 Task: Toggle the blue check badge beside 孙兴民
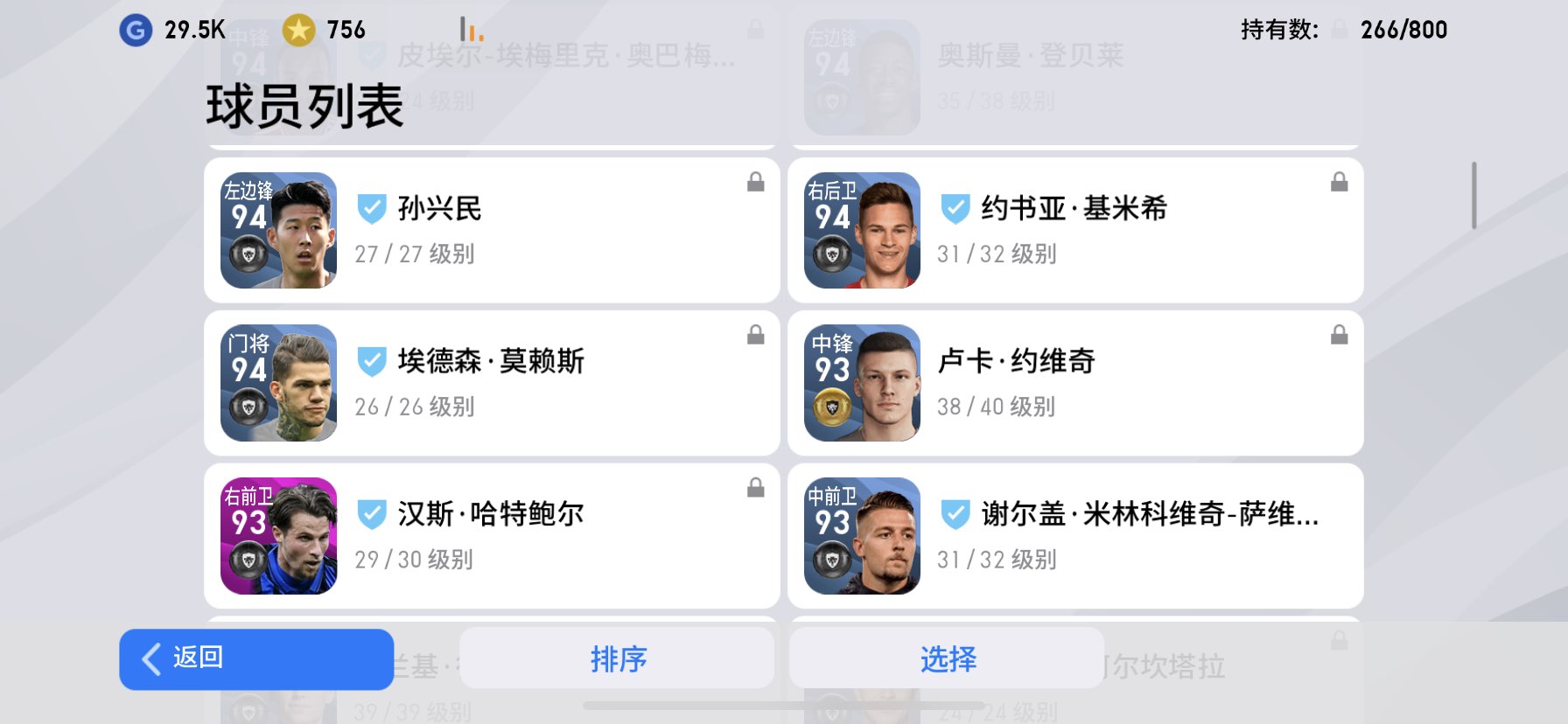coord(372,209)
